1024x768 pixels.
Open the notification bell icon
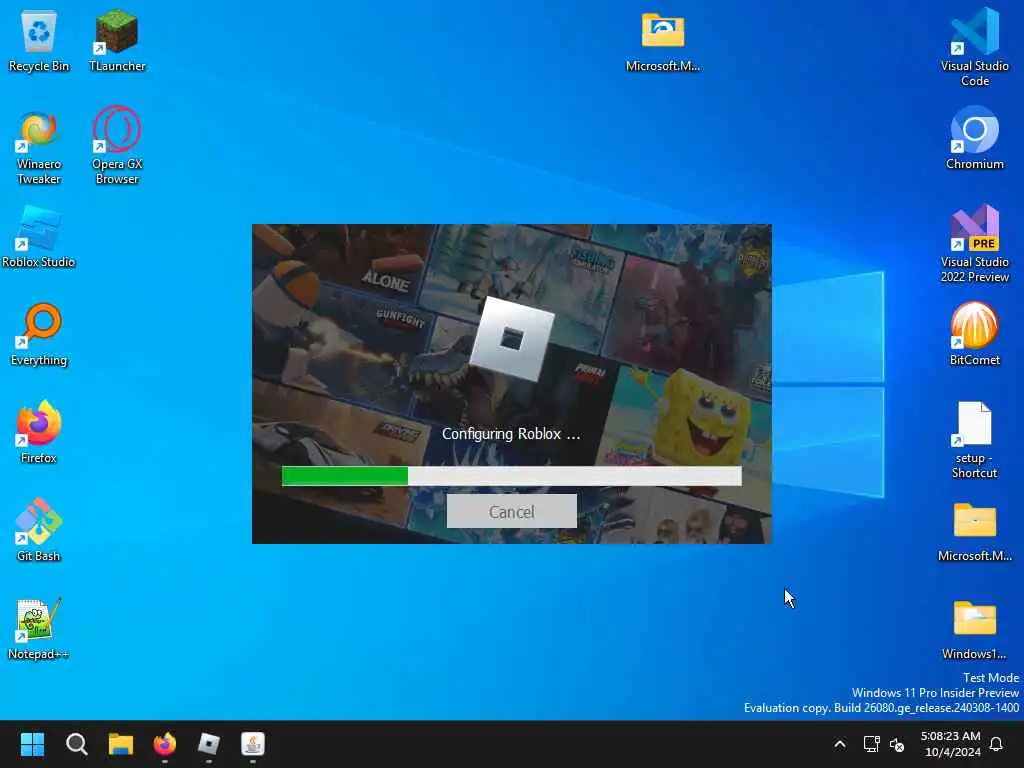point(997,744)
